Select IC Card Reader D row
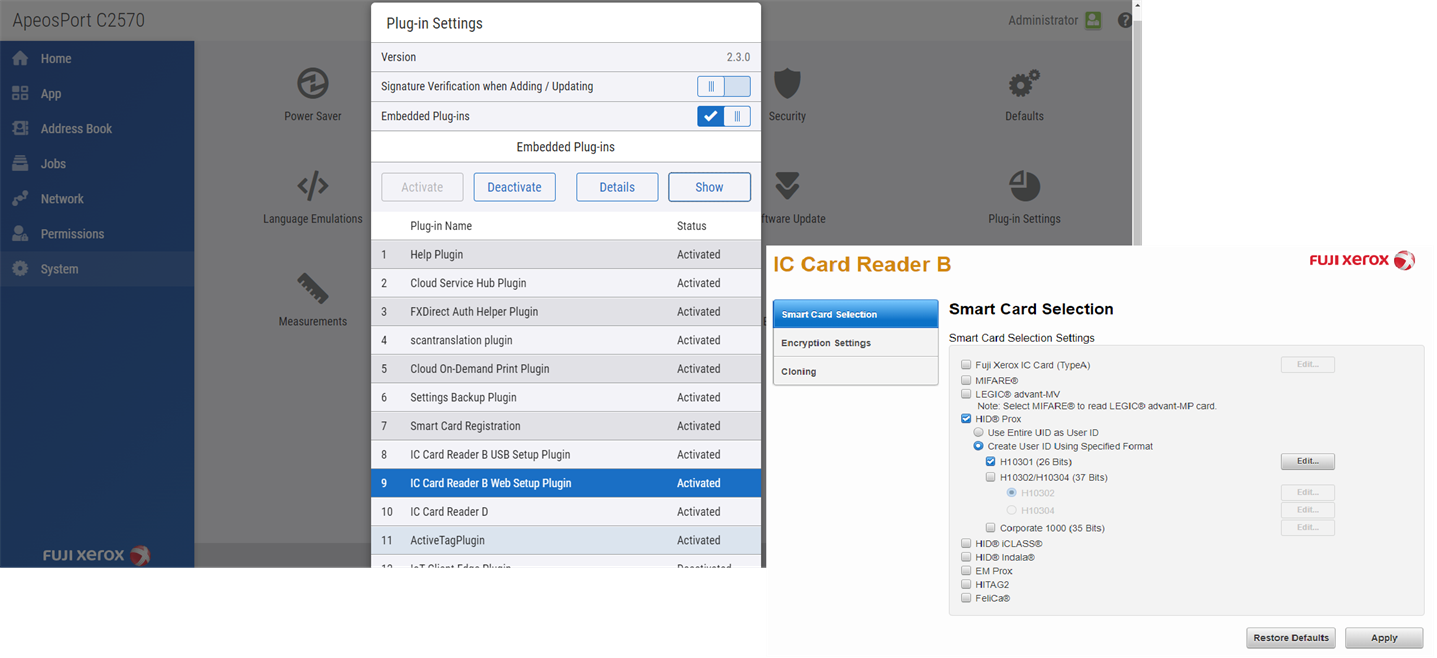 click(x=566, y=511)
